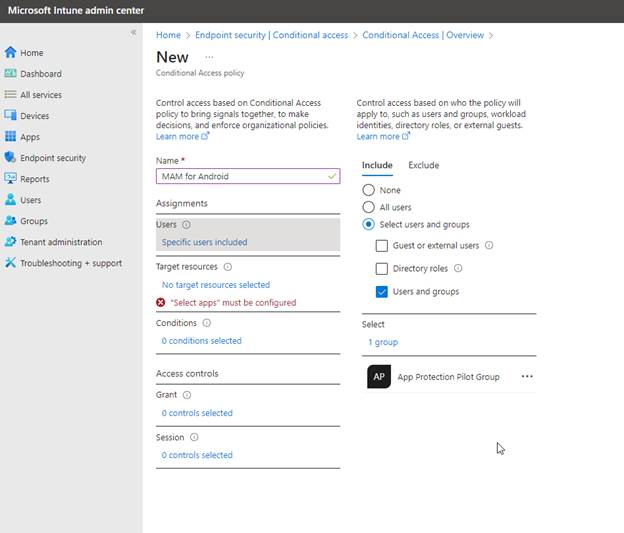The width and height of the screenshot is (624, 533).
Task: Click the info icon beside Target resources
Action: pos(228,267)
